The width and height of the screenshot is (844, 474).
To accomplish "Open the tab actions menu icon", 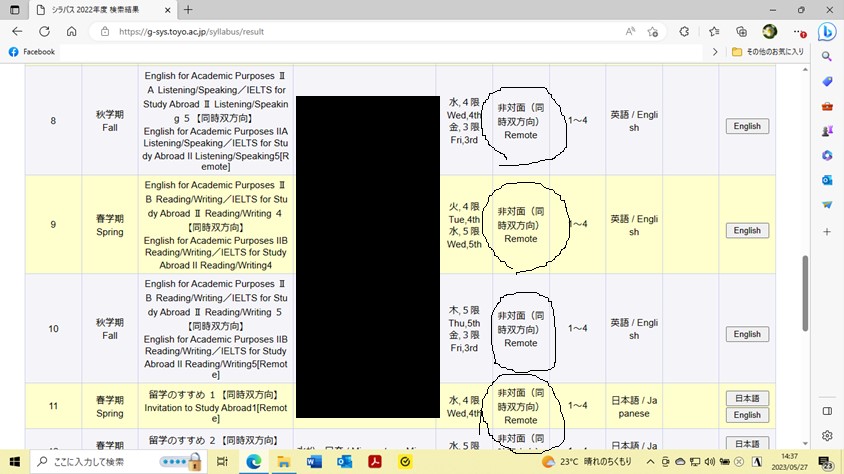I will tap(15, 10).
